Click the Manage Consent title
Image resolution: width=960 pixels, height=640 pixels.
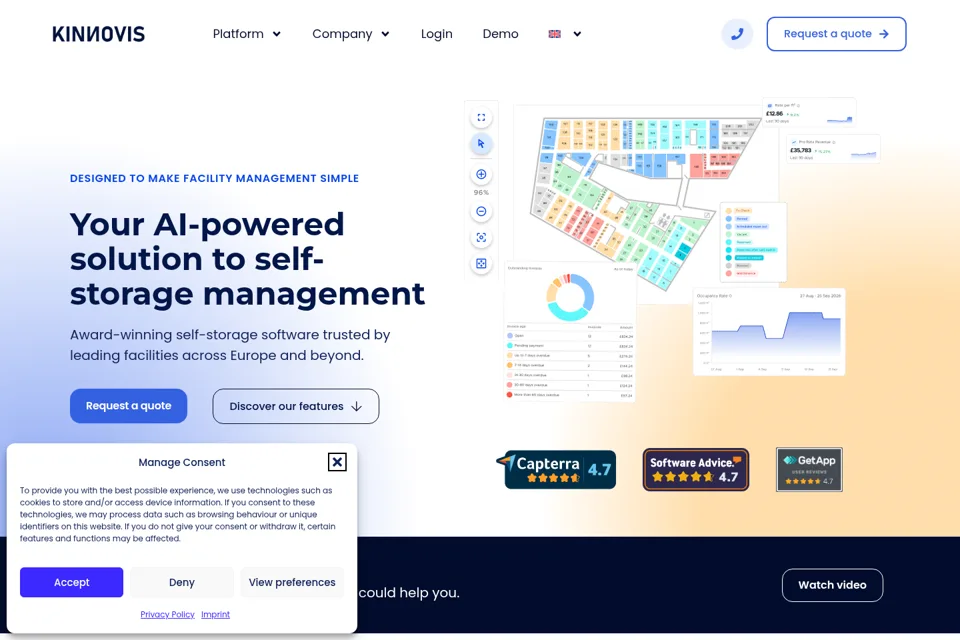pyautogui.click(x=182, y=462)
